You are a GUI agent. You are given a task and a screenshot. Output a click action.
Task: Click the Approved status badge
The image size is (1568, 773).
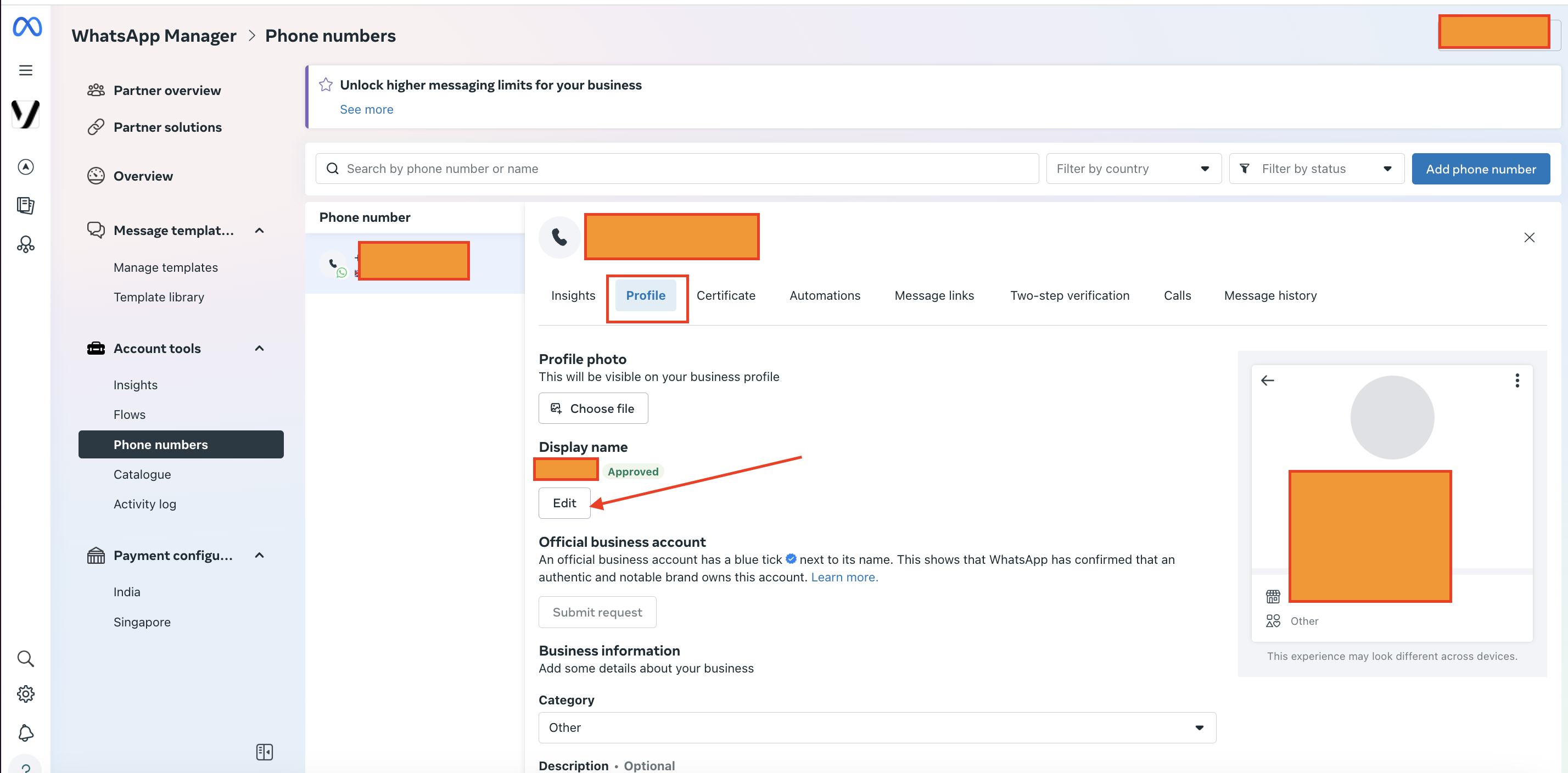point(633,472)
